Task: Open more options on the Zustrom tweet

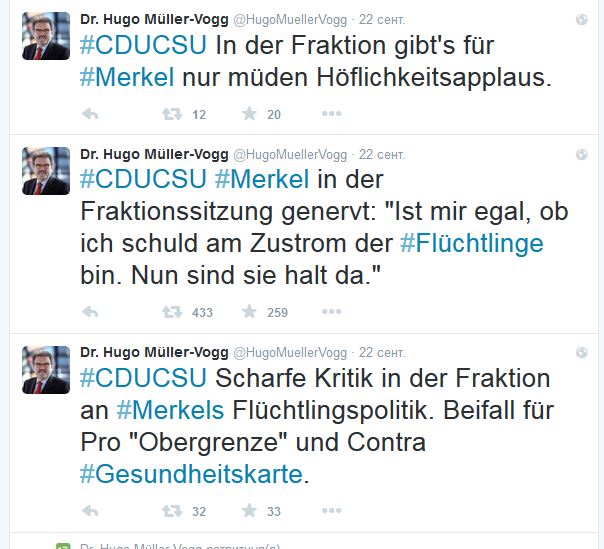Action: click(x=331, y=312)
